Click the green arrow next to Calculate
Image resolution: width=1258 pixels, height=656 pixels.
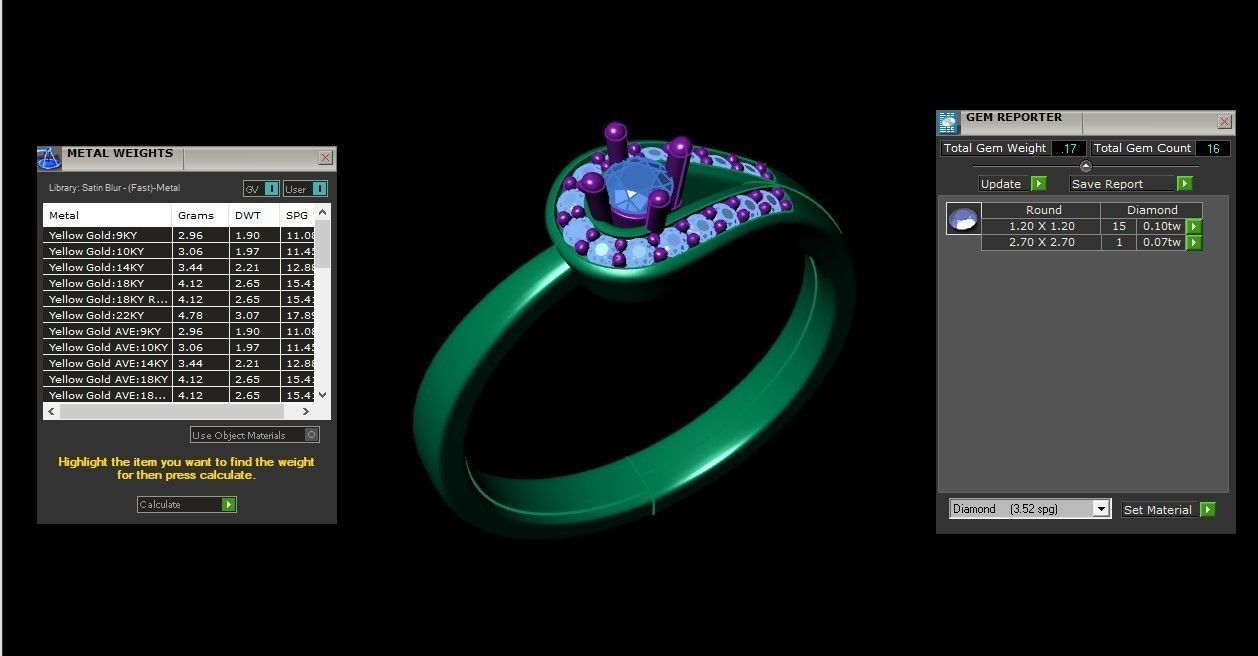click(x=228, y=505)
